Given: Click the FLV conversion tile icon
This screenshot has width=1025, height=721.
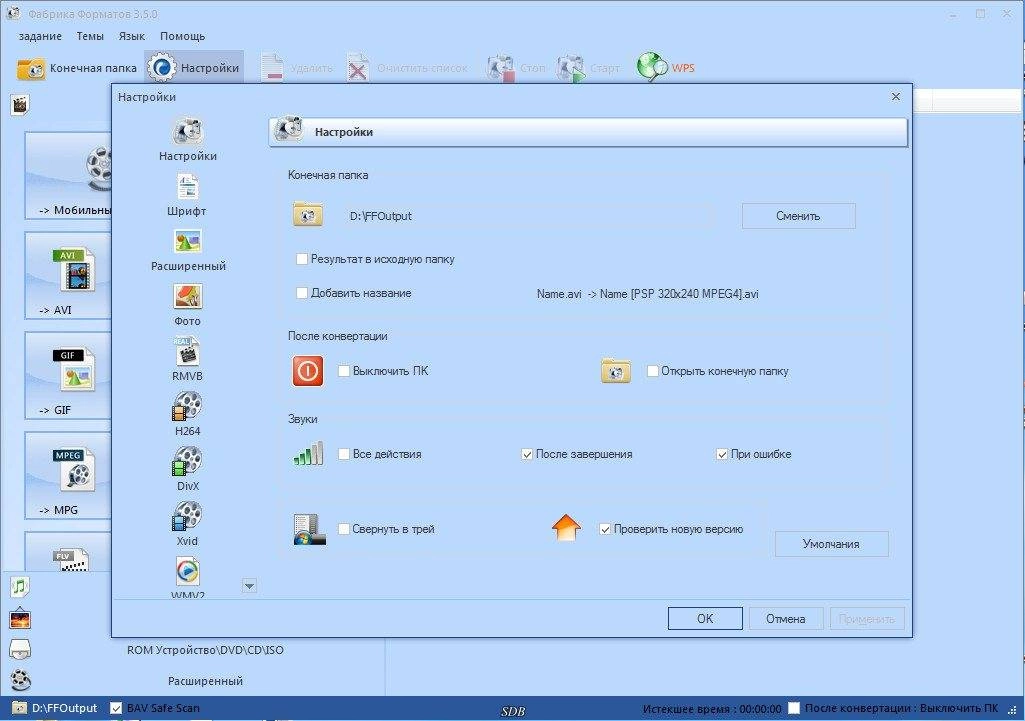Looking at the screenshot, I should pos(70,559).
